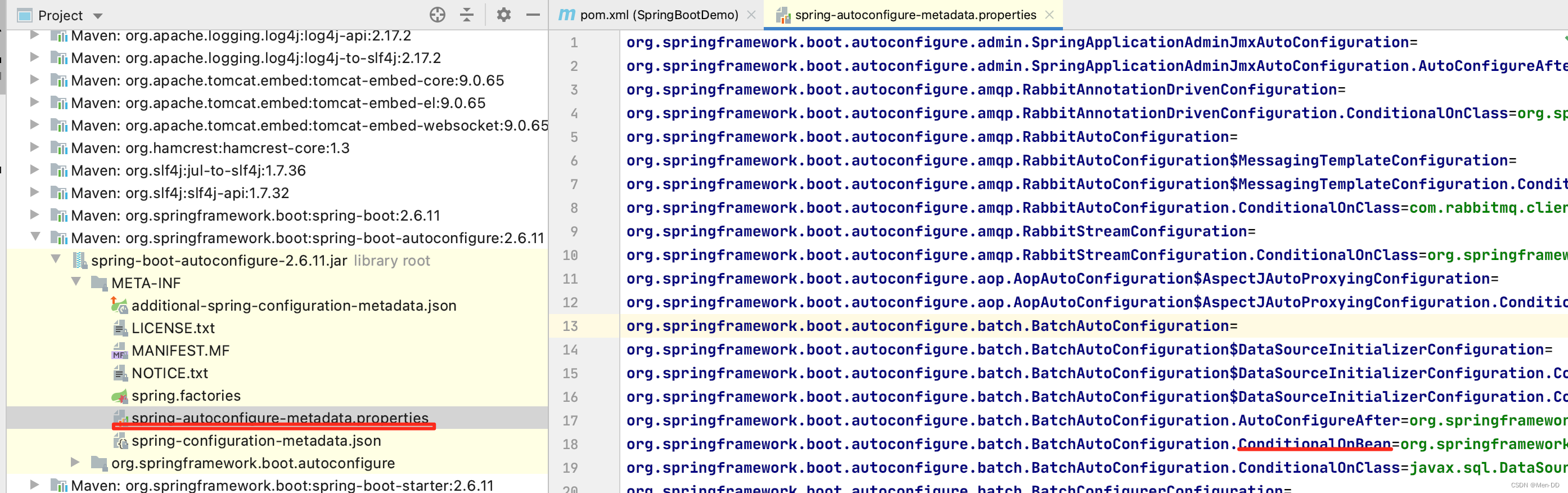
Task: Expand spring-boot:2.6.11 library node
Action: coord(35,215)
